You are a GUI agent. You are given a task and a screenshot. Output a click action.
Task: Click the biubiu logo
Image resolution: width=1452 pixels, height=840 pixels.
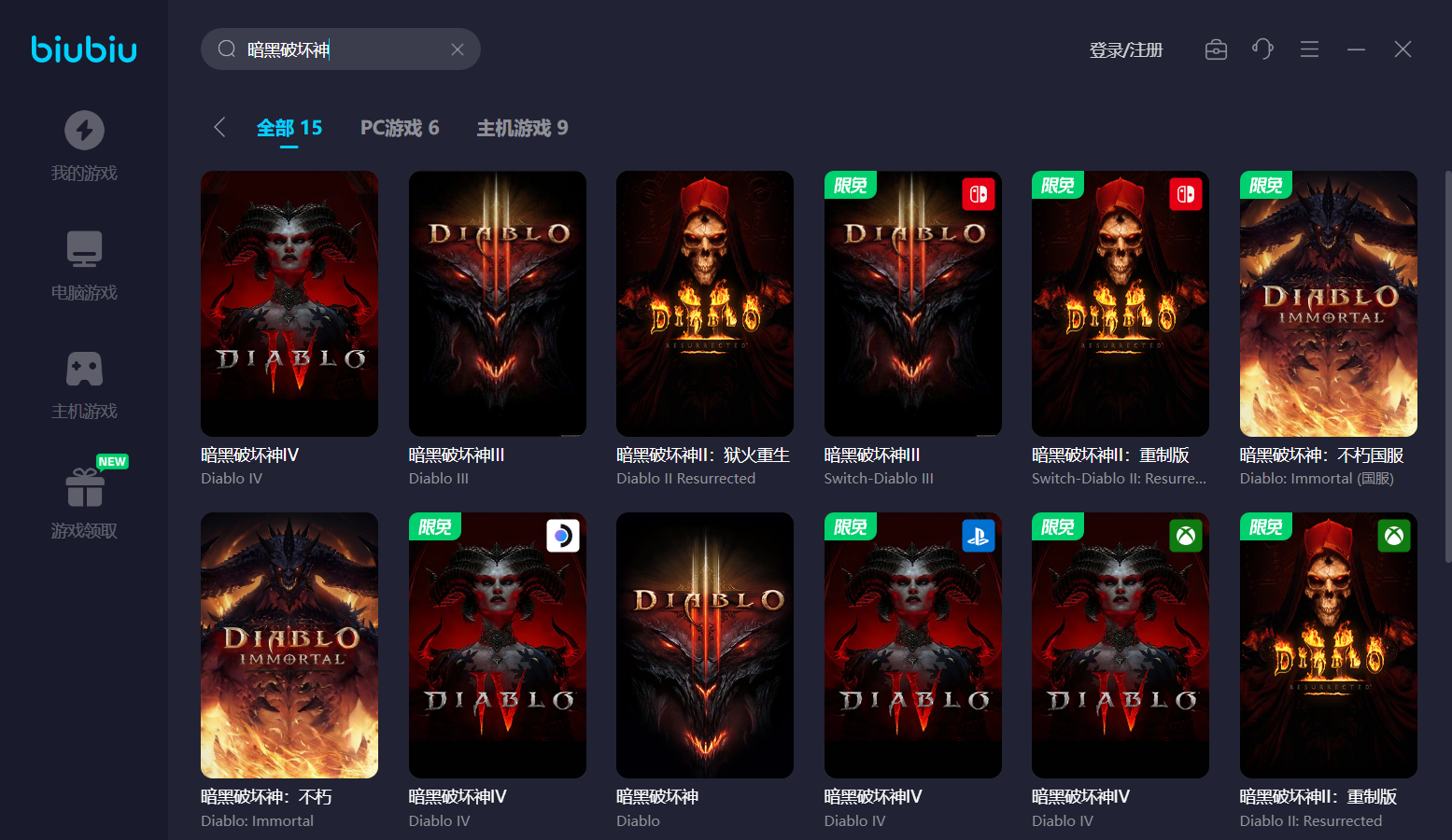coord(84,49)
